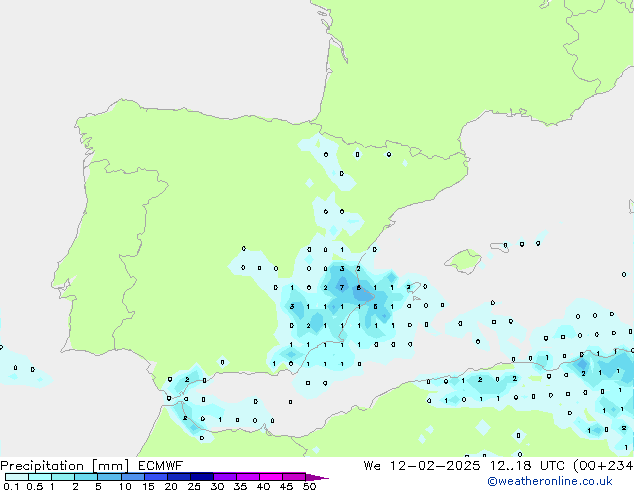Image resolution: width=634 pixels, height=490 pixels.
Task: Click the legend arrow tip above 50 mm
Action: [x=317, y=477]
